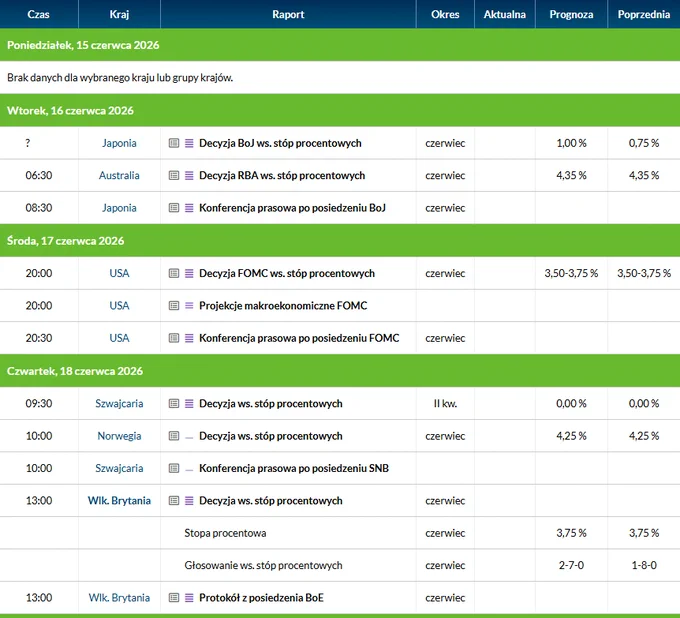Open Wlk. Brytania link for rate decision
Image resolution: width=680 pixels, height=618 pixels.
click(x=119, y=500)
